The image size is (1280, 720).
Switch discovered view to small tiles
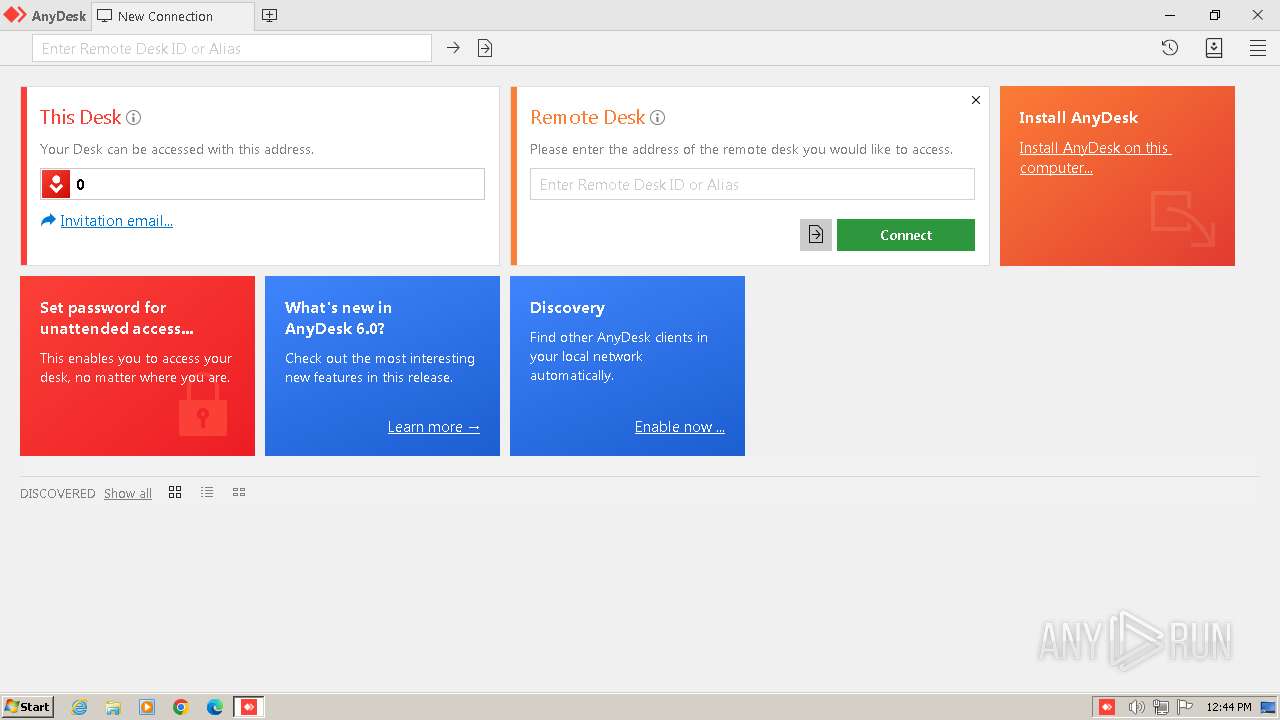pos(239,492)
